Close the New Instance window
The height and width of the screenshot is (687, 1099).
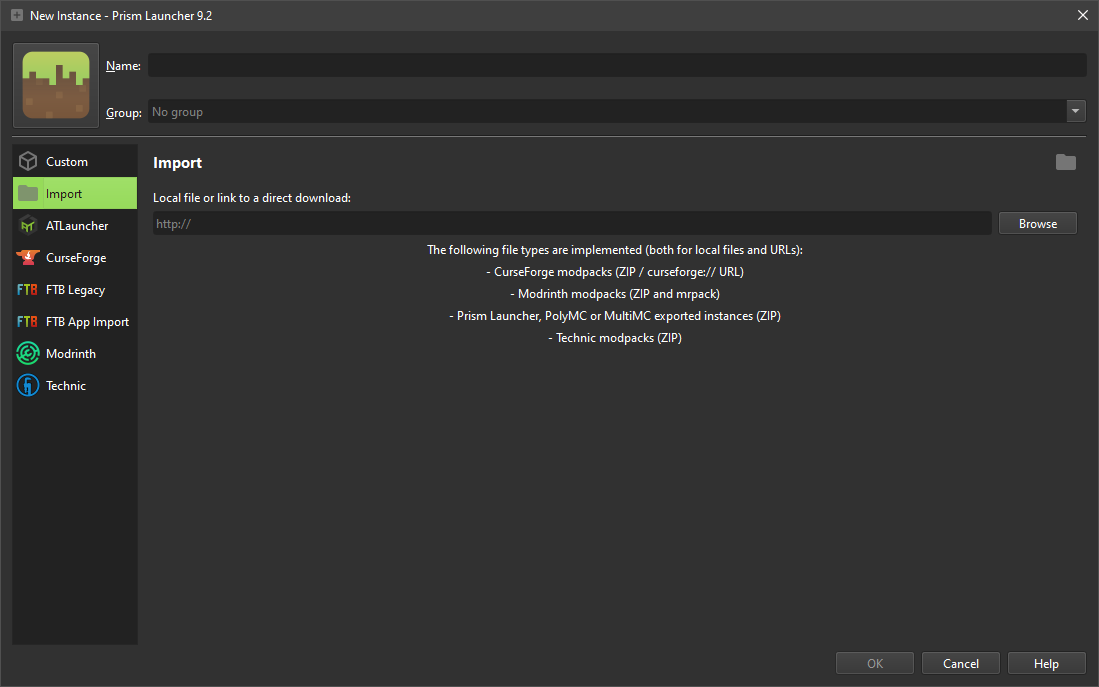1082,15
